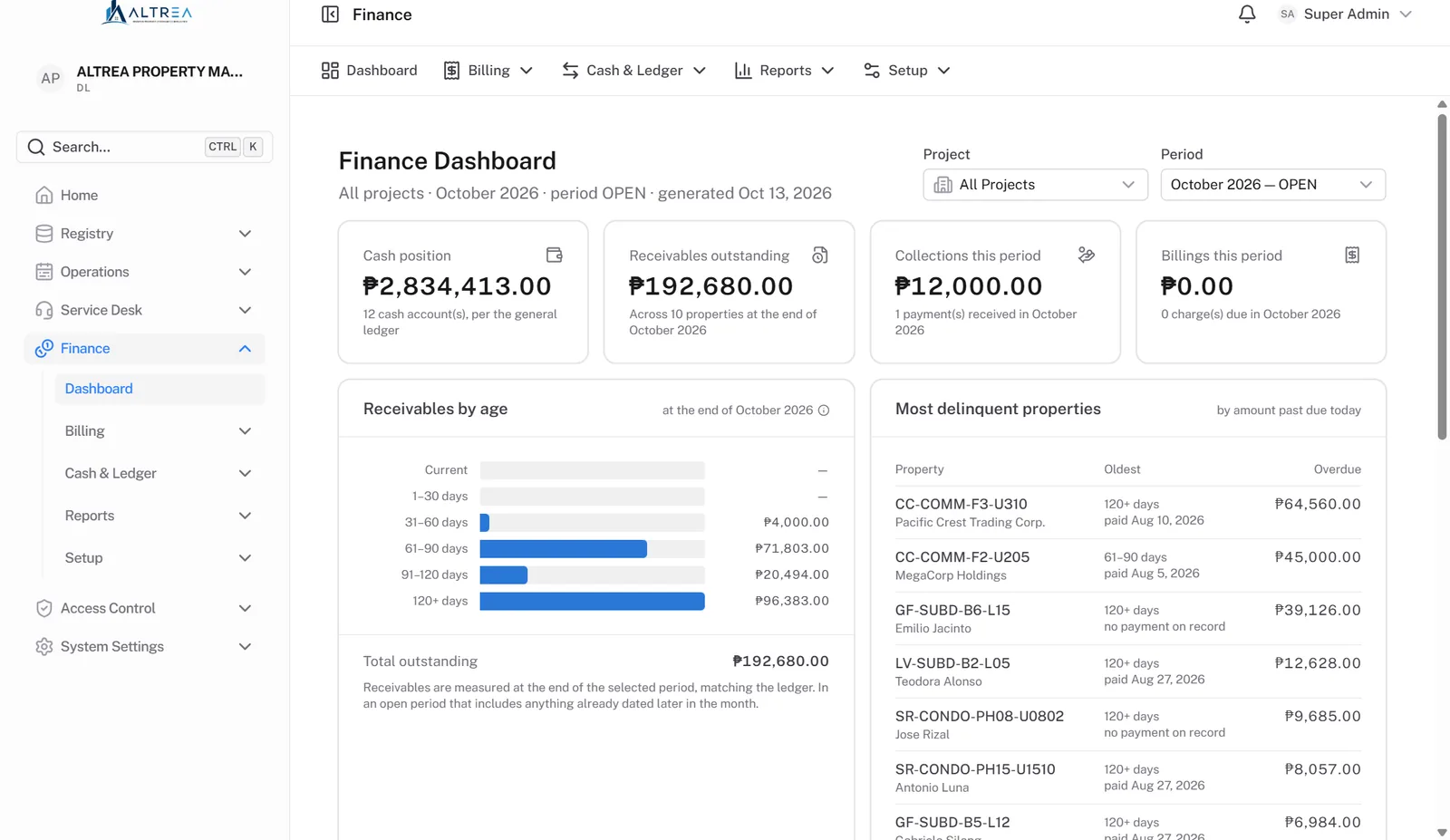Select Dashboard under Finance in sidebar
Screen dimensions: 1450x840
[159, 389]
